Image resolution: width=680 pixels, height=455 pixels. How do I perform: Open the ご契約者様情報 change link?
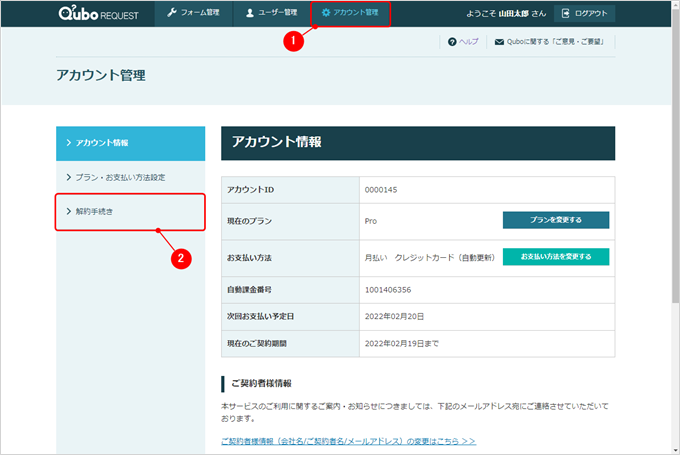348,441
